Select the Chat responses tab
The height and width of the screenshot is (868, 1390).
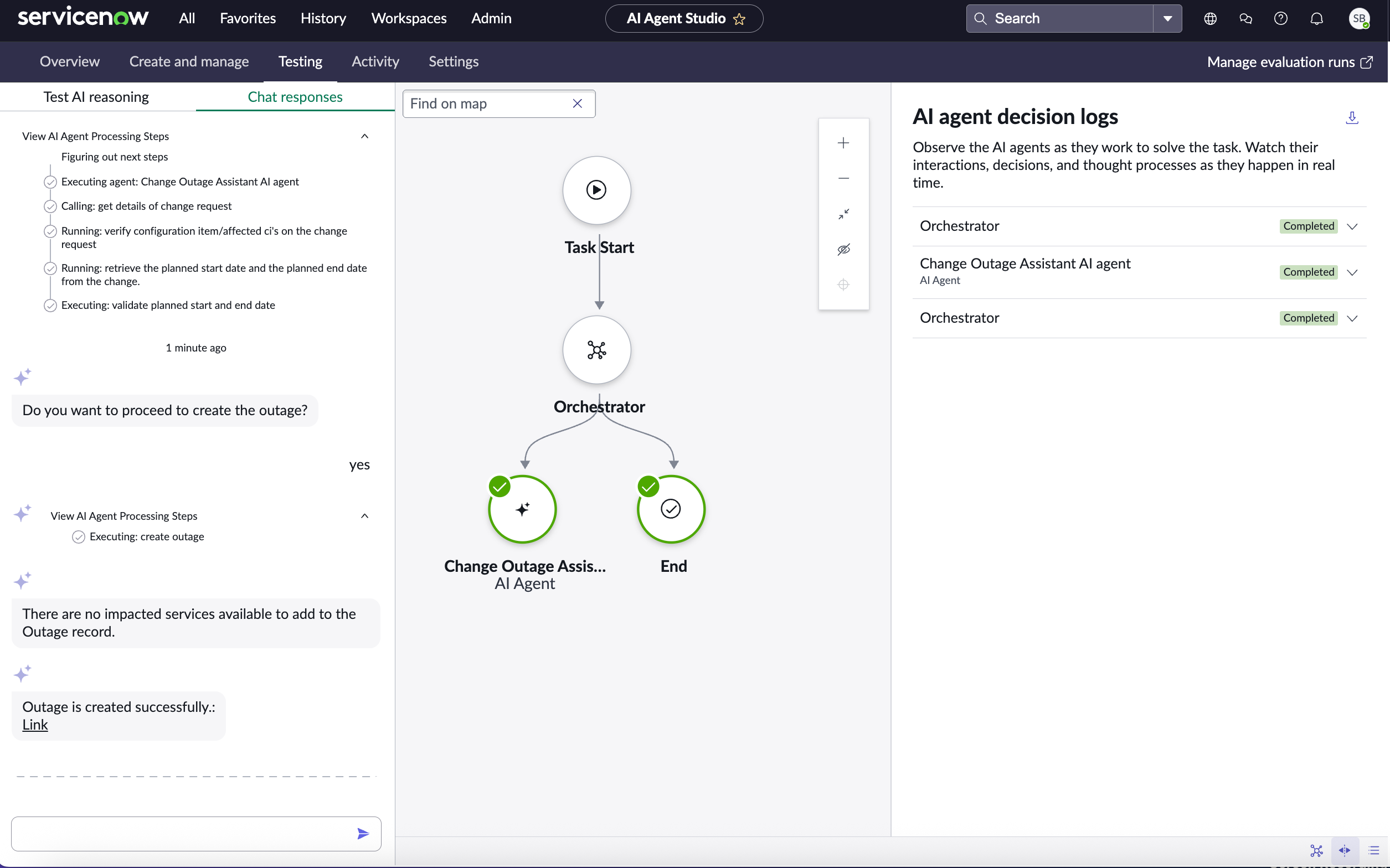295,97
